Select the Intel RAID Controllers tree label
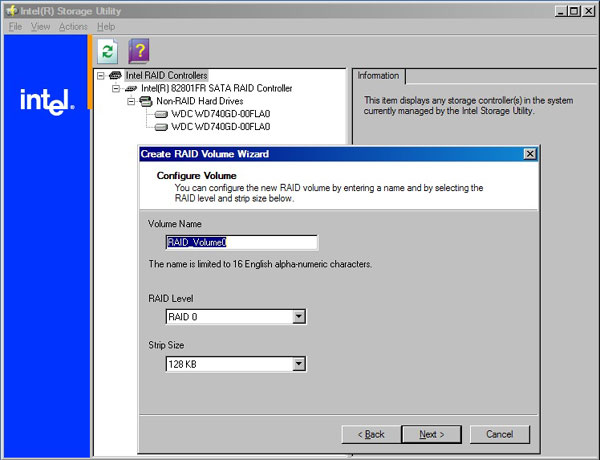Screen dimensions: 600x460 tap(166, 75)
